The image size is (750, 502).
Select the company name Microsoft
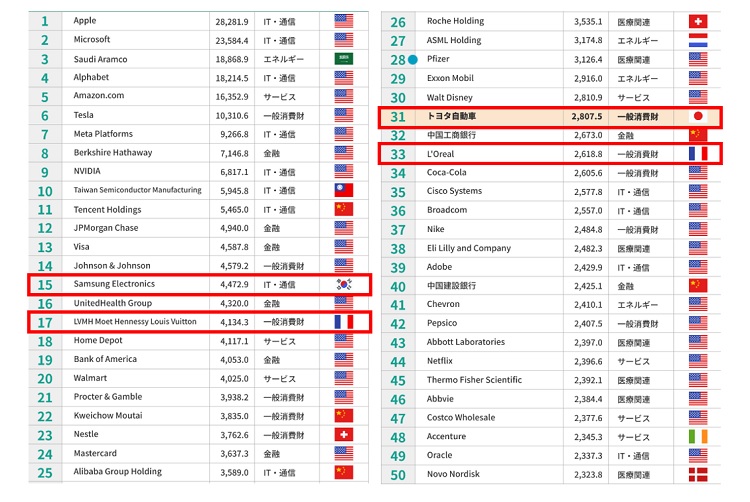pos(92,39)
